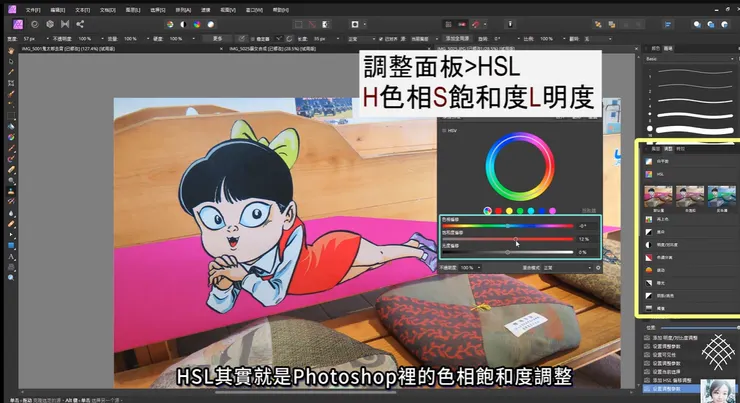Screen dimensions: 740x403
Task: Open the hardness 100% dropdown
Action: [x=193, y=39]
